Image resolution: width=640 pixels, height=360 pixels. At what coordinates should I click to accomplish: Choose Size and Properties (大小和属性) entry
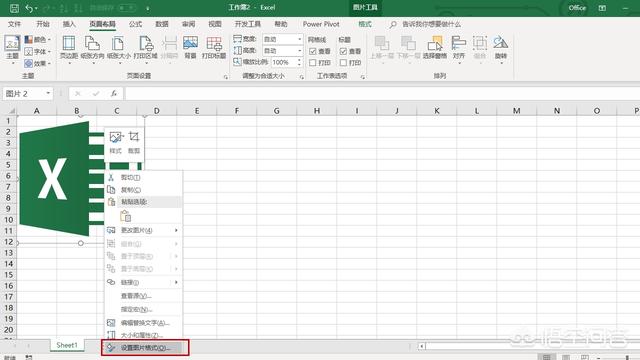pyautogui.click(x=143, y=335)
